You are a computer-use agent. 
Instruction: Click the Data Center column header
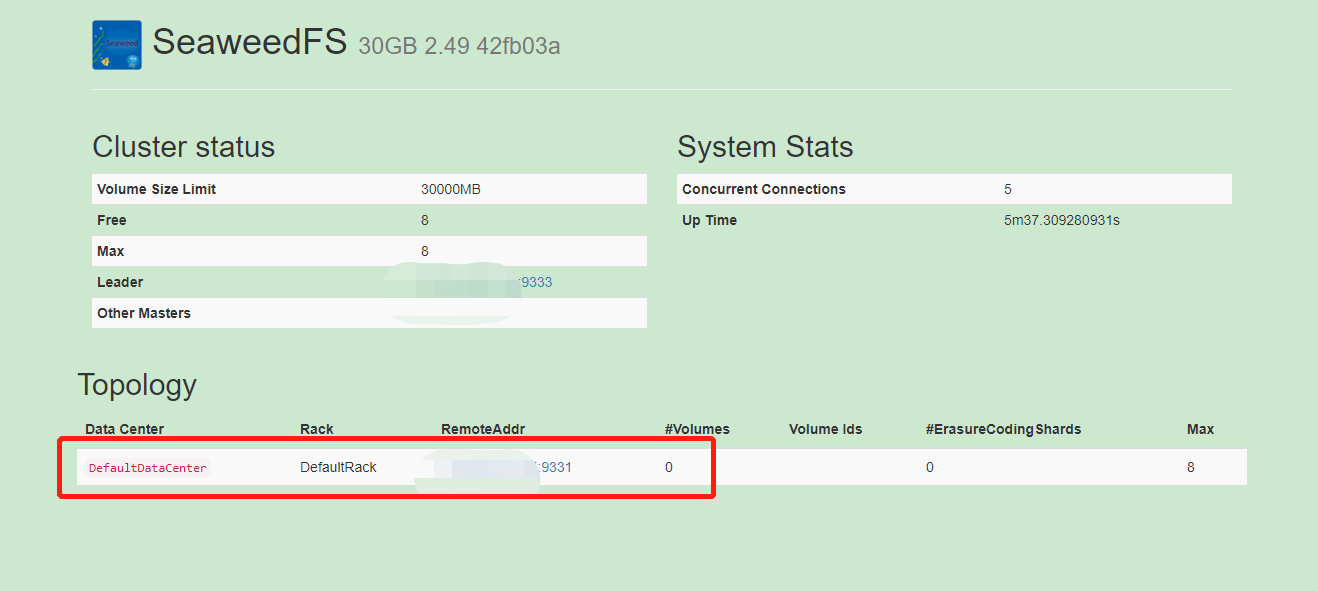click(x=125, y=429)
